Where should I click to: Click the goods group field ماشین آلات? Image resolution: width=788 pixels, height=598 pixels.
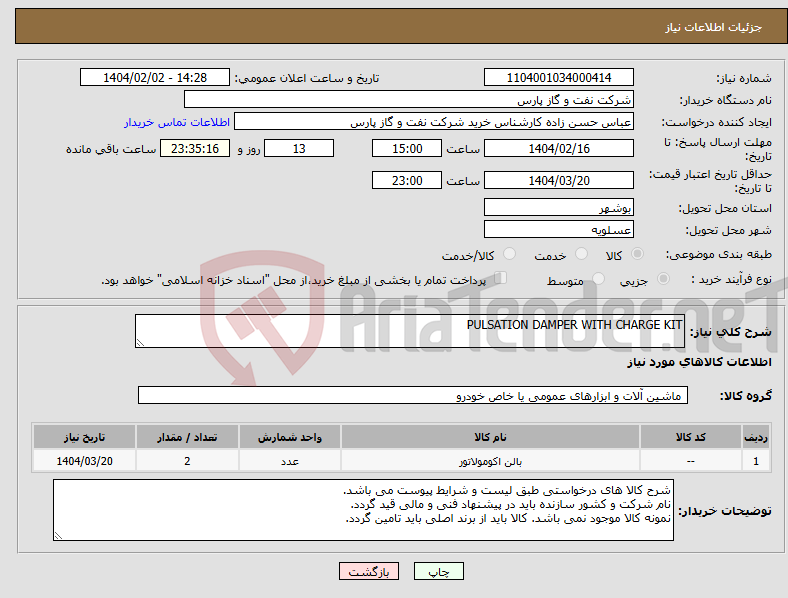[413, 395]
